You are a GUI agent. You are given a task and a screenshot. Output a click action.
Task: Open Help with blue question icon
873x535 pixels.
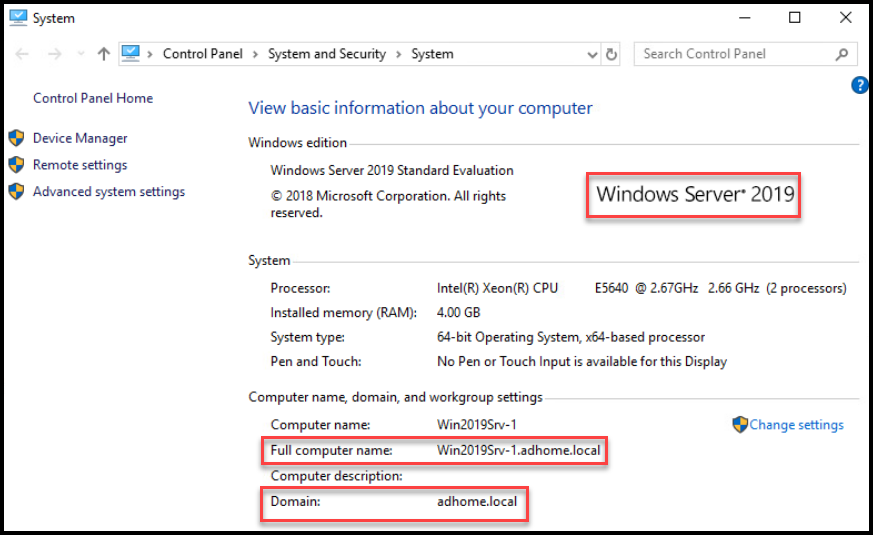[860, 85]
